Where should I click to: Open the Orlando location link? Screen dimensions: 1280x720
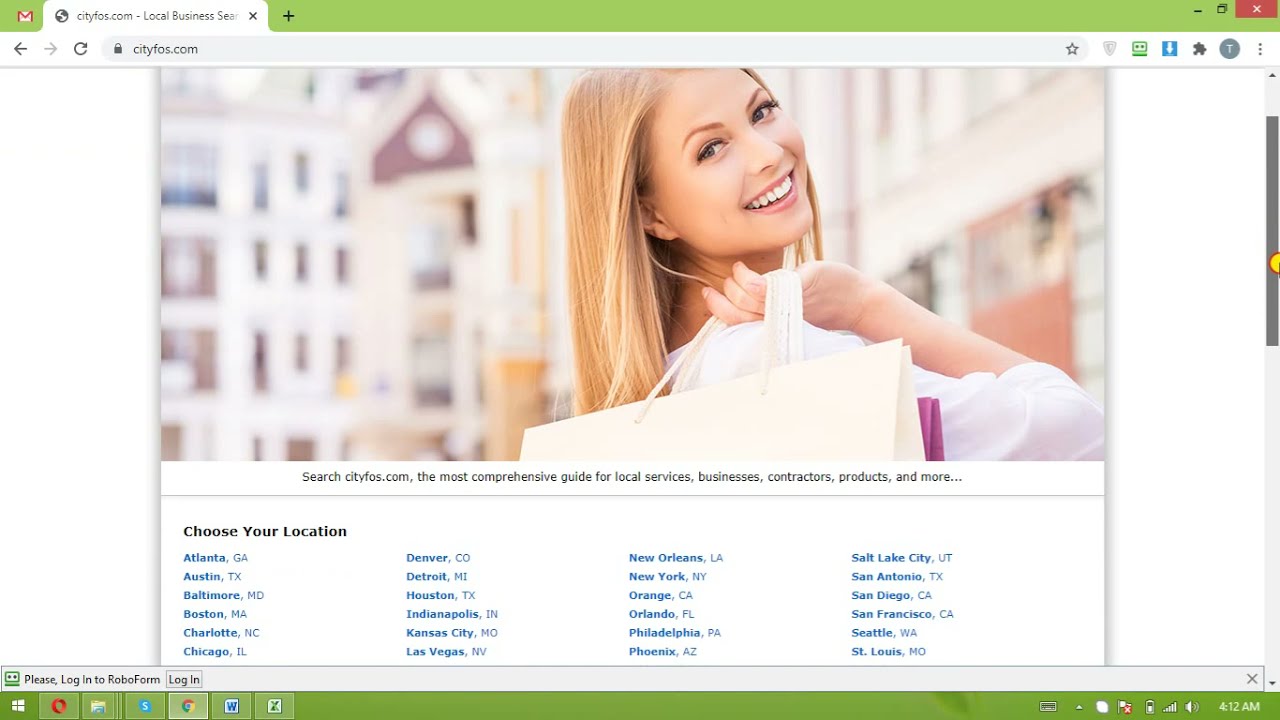click(661, 614)
